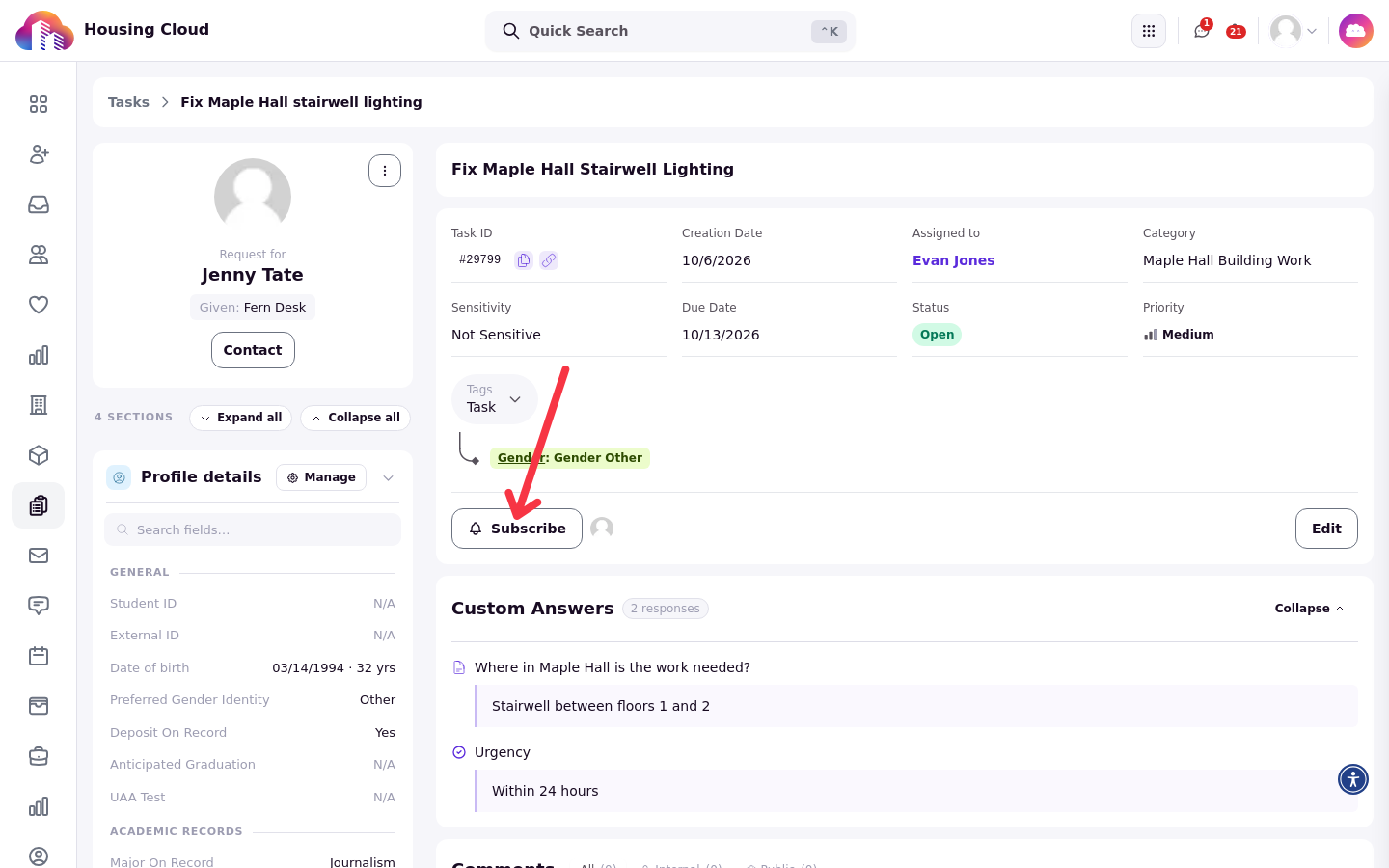1389x868 pixels.
Task: Click the briefcase sidebar icon
Action: click(x=39, y=756)
